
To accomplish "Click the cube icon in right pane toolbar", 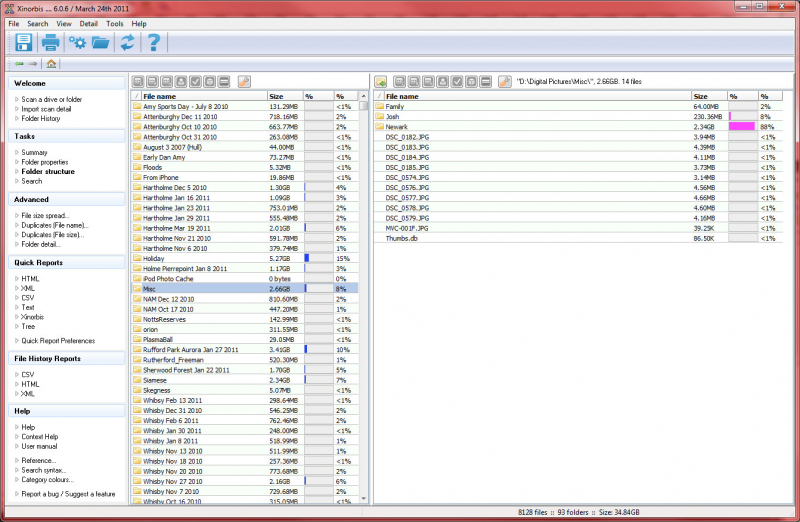I will 471,82.
